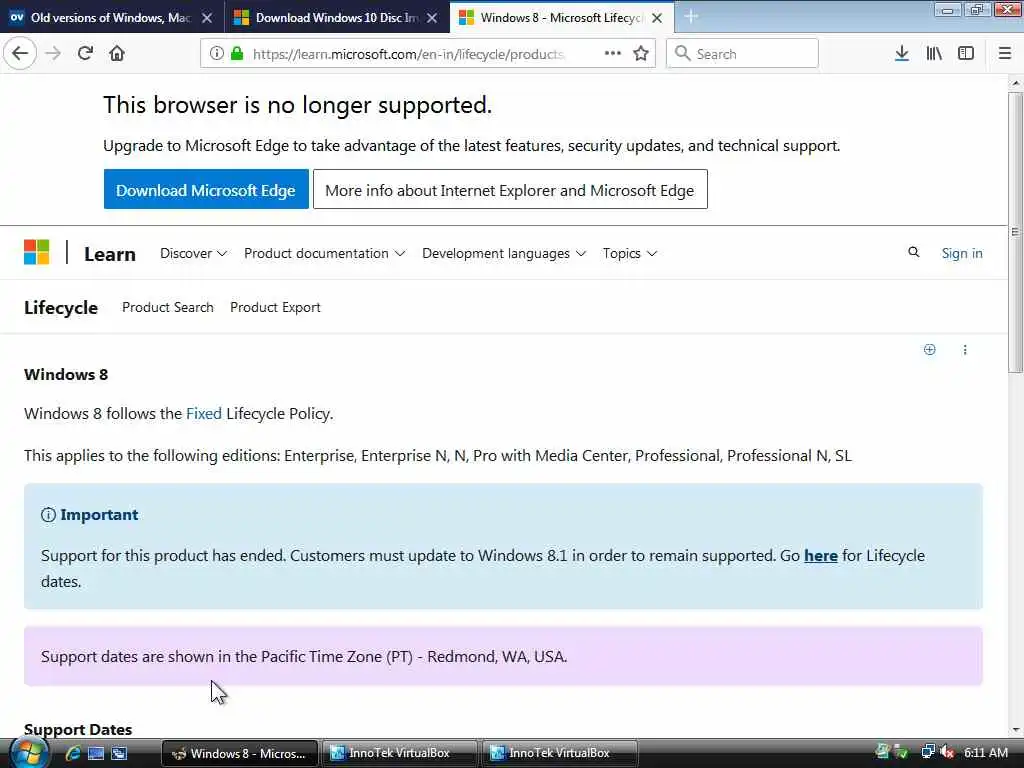Open the browser home page
Screen dimensions: 1024x768
tap(117, 54)
